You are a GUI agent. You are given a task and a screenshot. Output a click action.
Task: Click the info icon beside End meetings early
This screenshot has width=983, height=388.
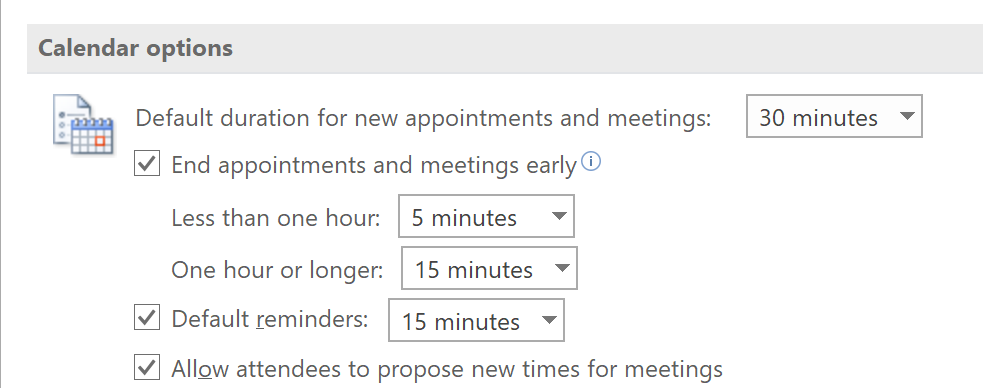pos(591,162)
